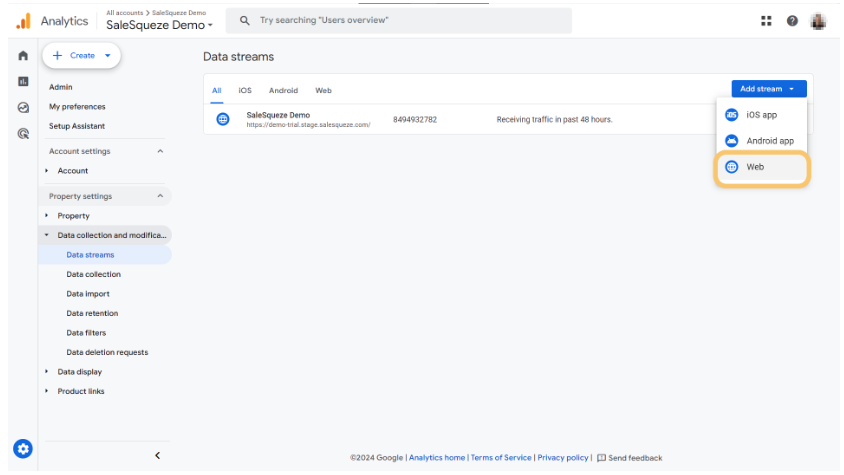
Task: Click the Terms of Service link
Action: pyautogui.click(x=501, y=458)
